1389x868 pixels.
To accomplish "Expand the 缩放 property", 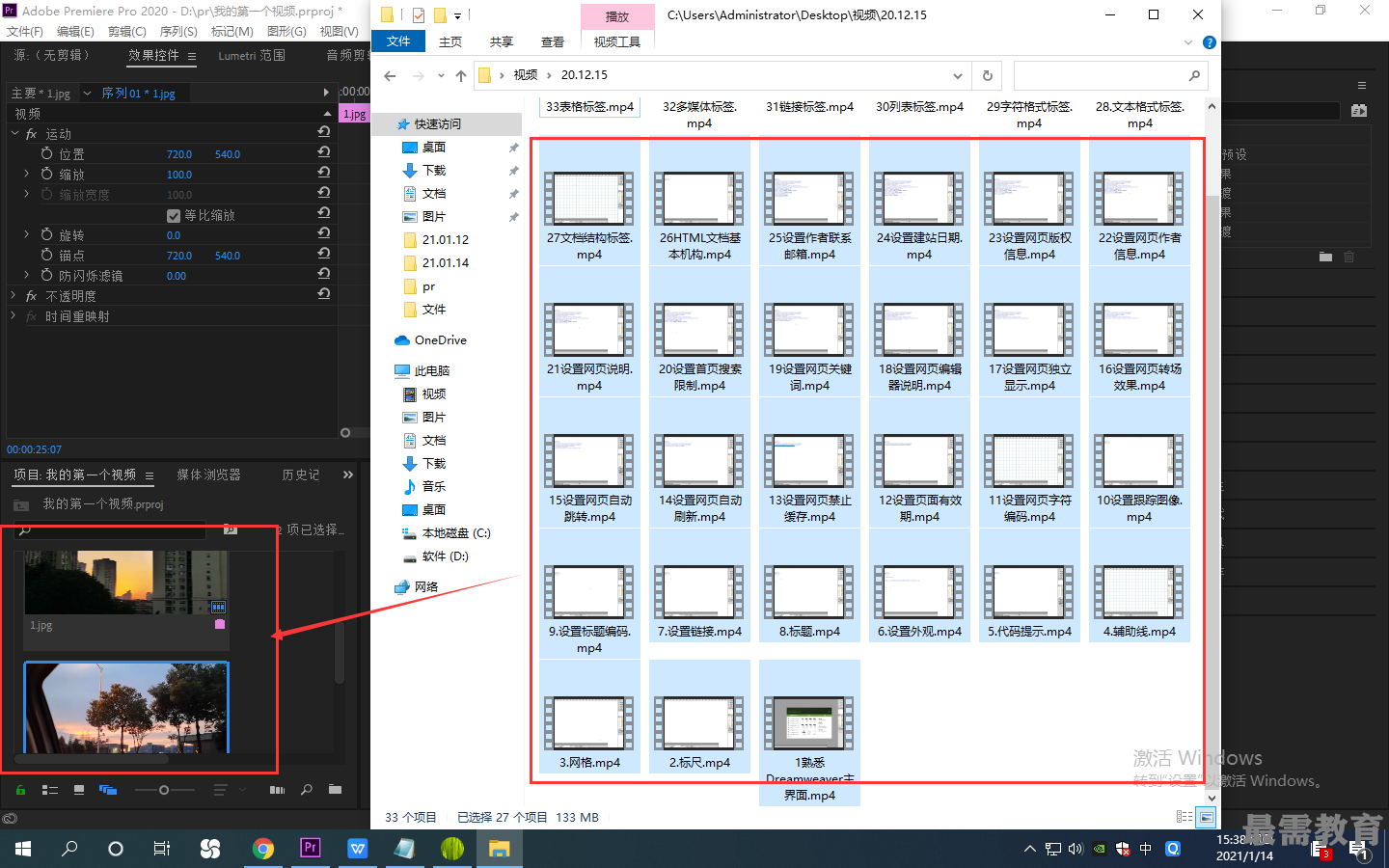I will point(26,175).
